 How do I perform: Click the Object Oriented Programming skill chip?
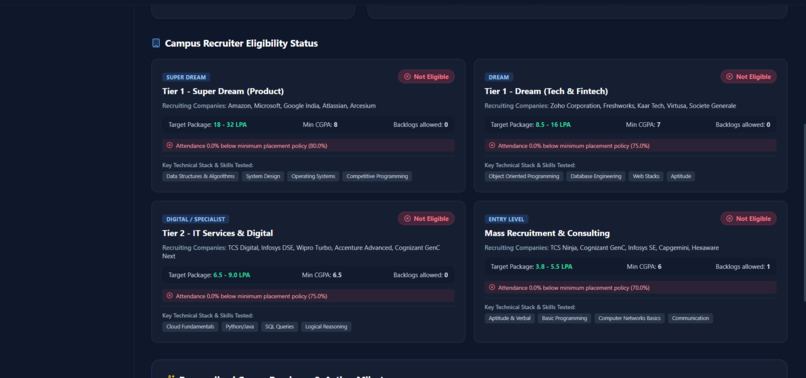pyautogui.click(x=524, y=176)
